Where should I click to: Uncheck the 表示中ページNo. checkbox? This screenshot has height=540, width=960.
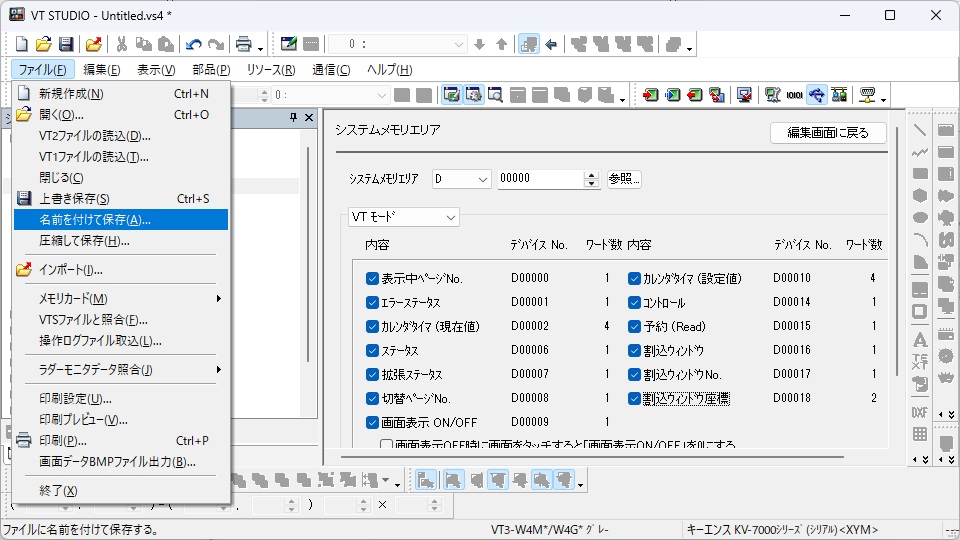[372, 279]
